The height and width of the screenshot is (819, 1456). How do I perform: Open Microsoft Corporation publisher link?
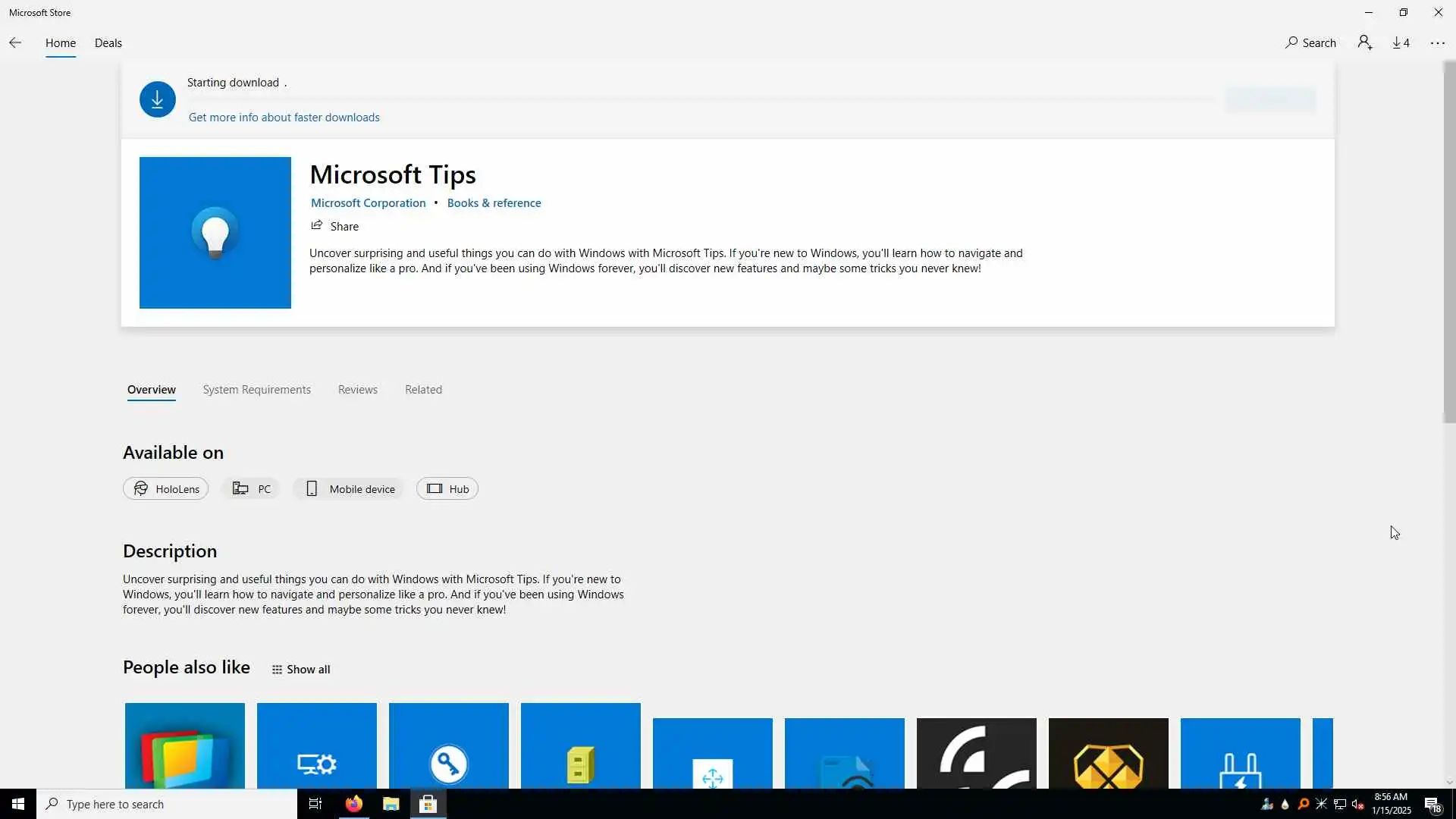[x=368, y=203]
